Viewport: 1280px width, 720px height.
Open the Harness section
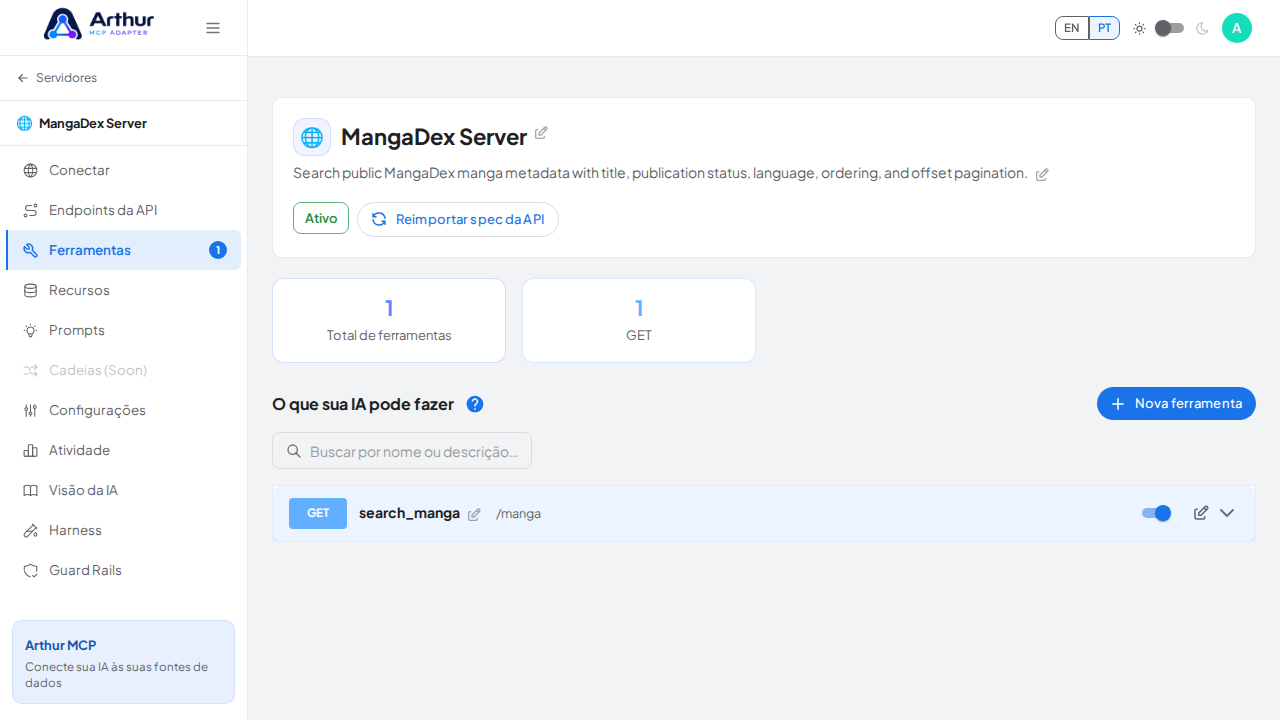123,530
